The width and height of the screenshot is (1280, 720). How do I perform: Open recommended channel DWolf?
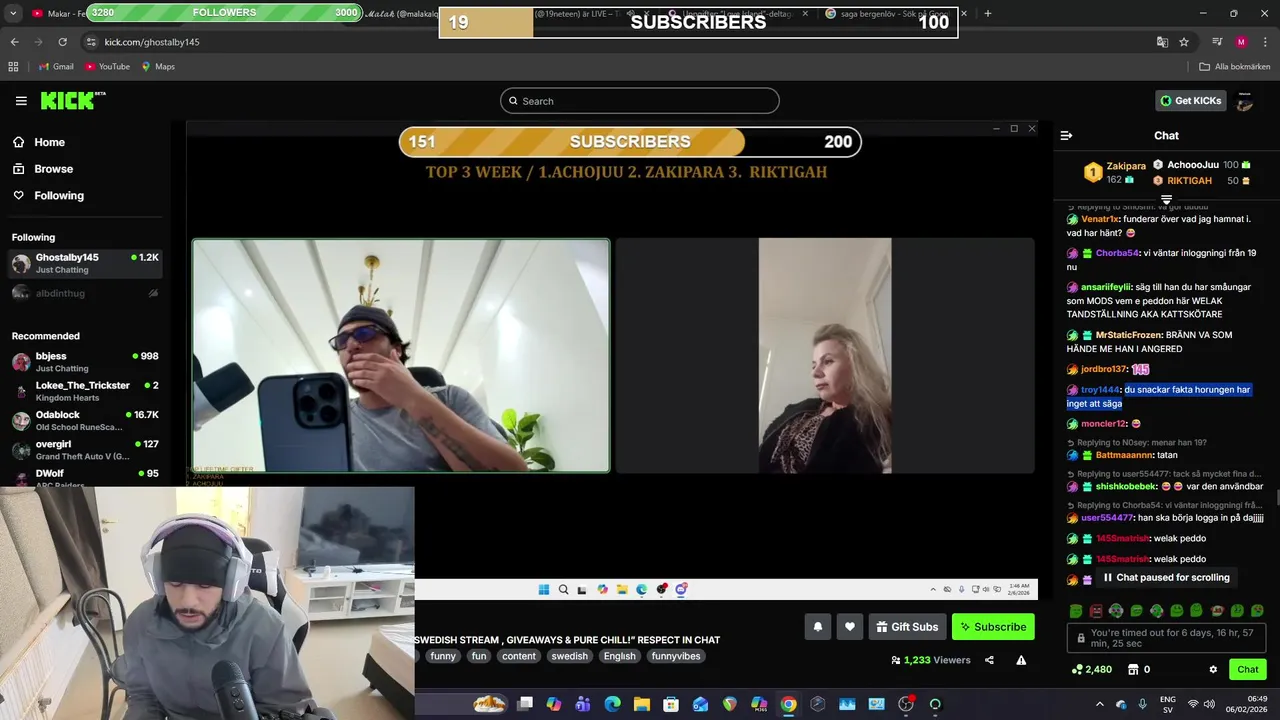point(85,477)
